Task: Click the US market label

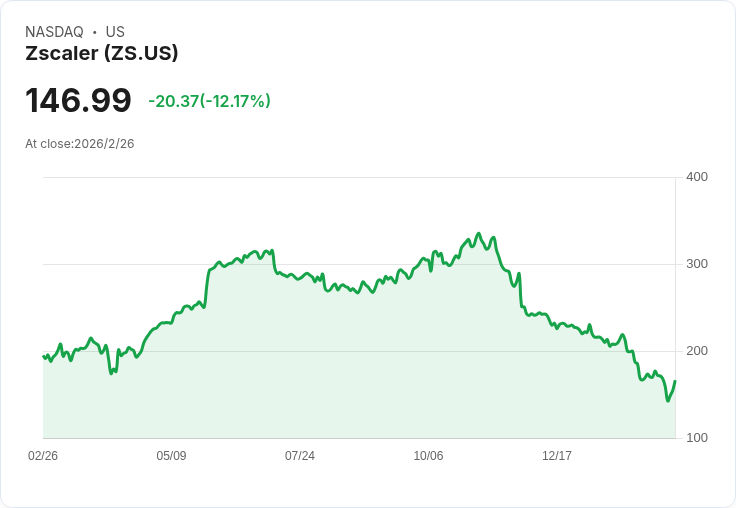Action: [x=115, y=32]
